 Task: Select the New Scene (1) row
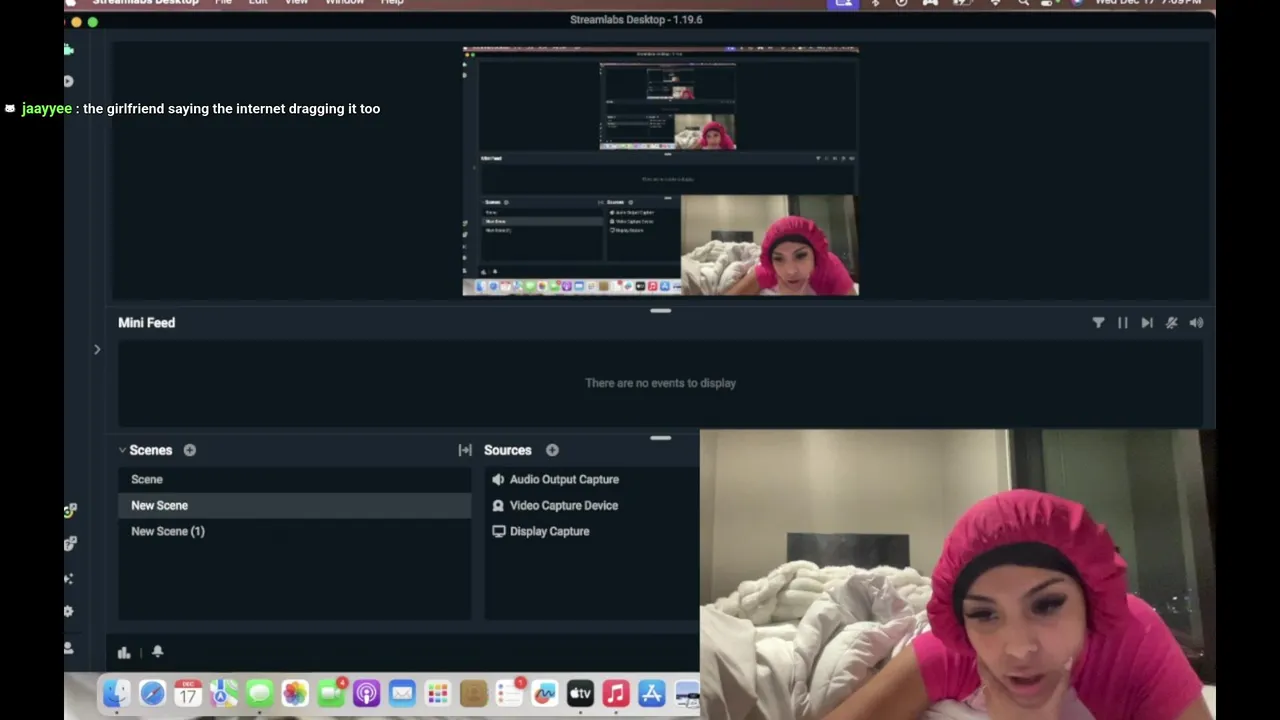(294, 531)
